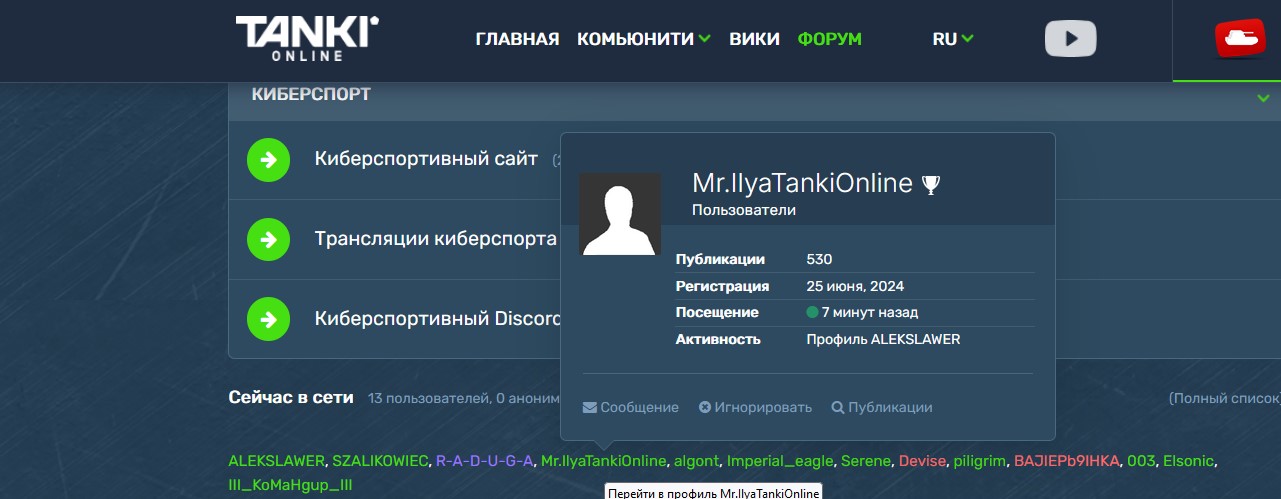Open Полный список of online users

tap(1224, 398)
